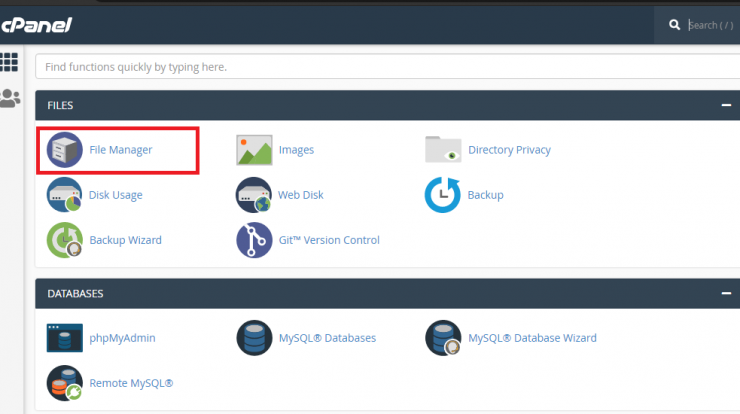740x414 pixels.
Task: Collapse the DATABASES section
Action: (x=726, y=293)
